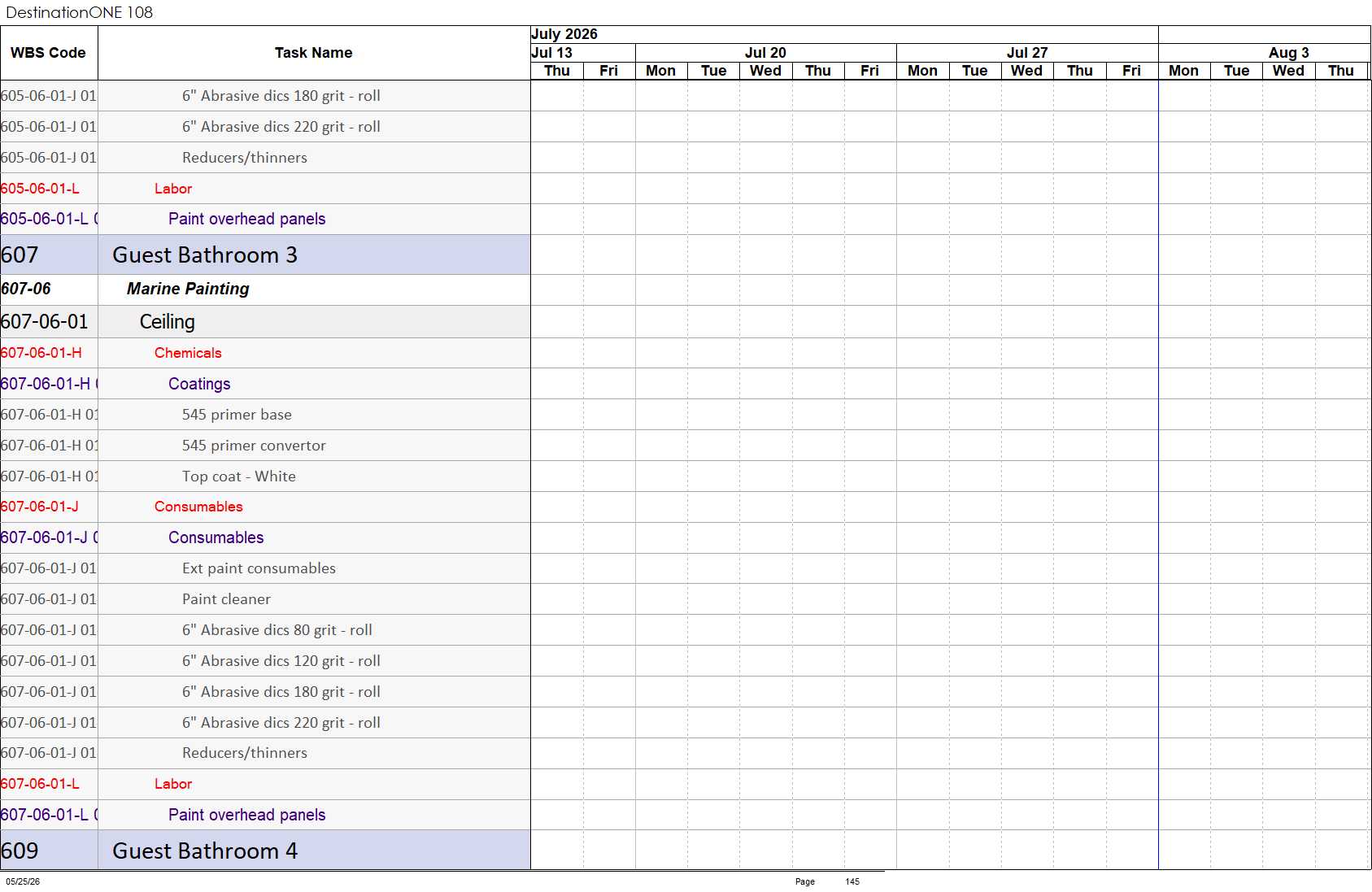
Task: Select the purple Consumables sub-heading row
Action: pos(265,537)
